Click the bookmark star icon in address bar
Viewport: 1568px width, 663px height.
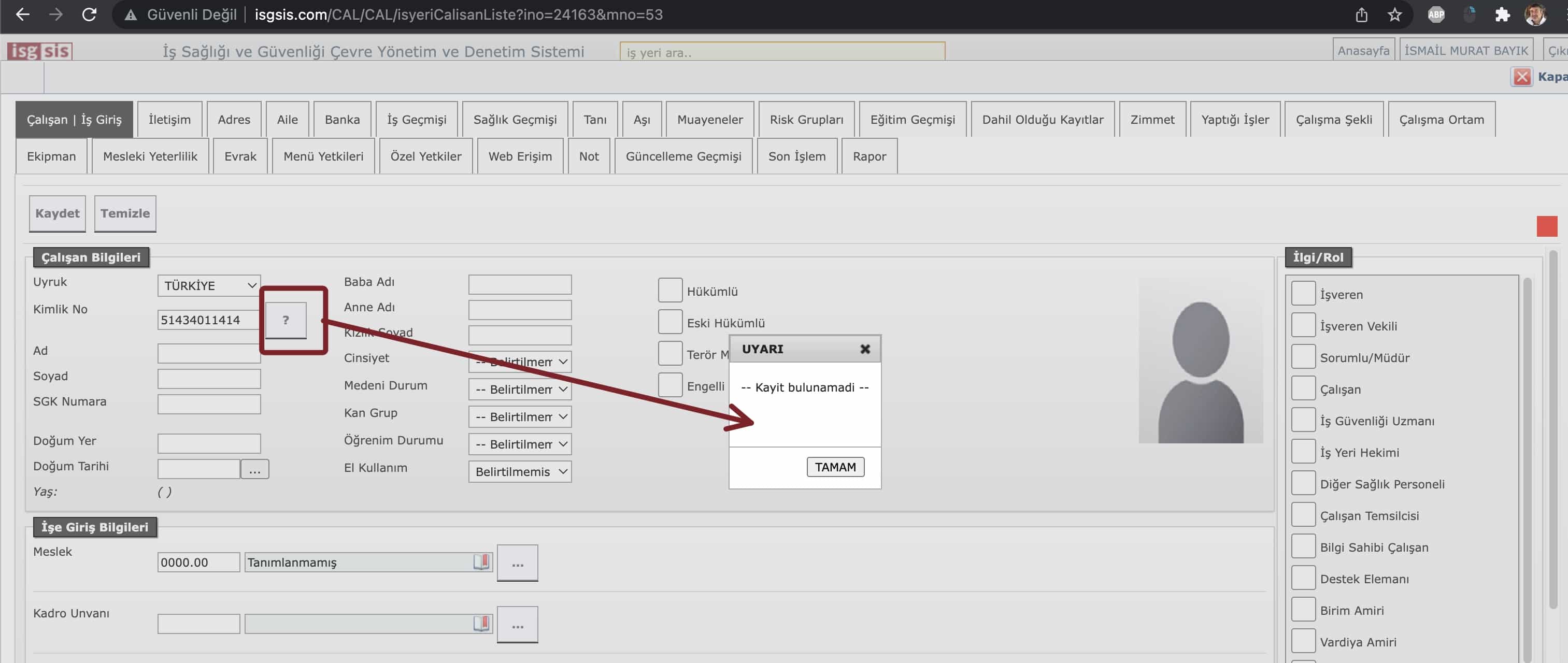[1394, 15]
